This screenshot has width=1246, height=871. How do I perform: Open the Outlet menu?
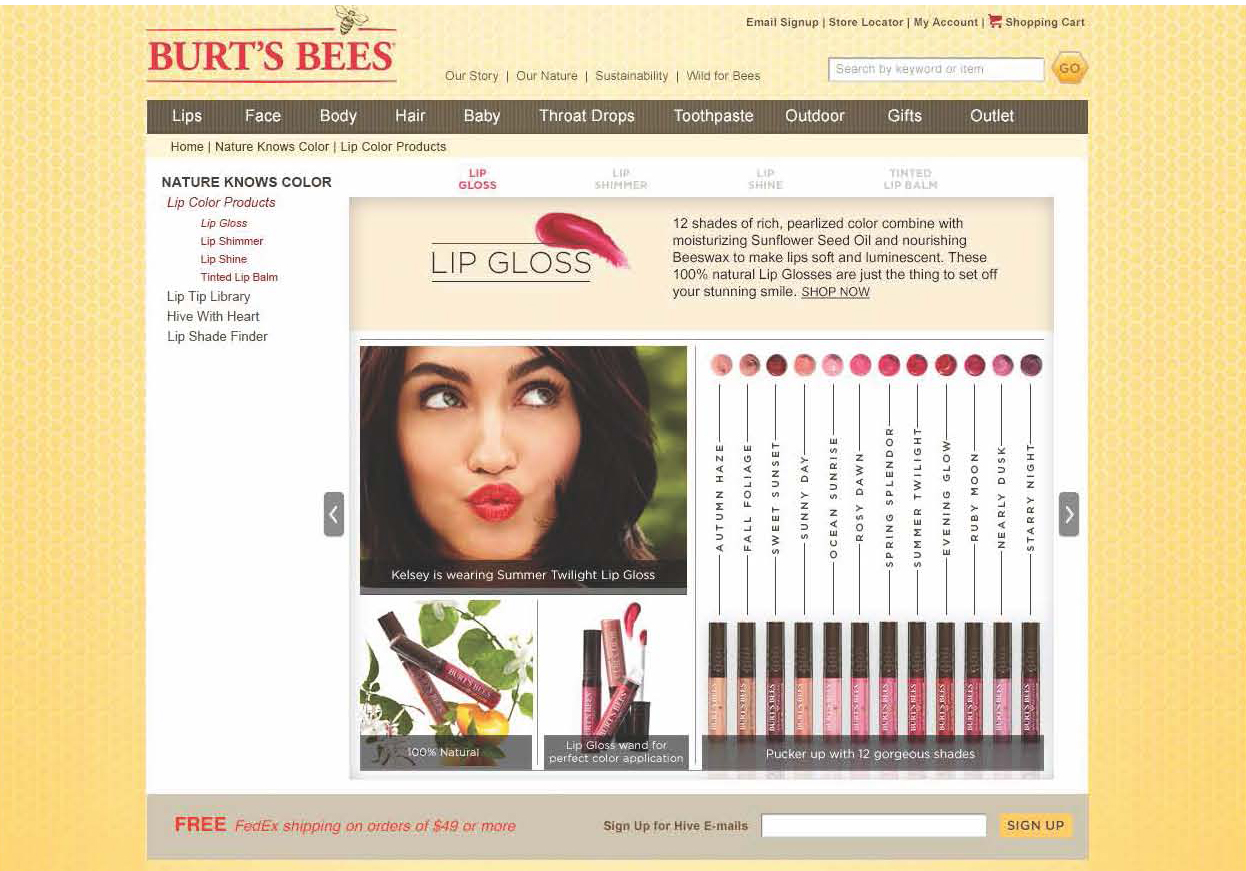tap(992, 116)
